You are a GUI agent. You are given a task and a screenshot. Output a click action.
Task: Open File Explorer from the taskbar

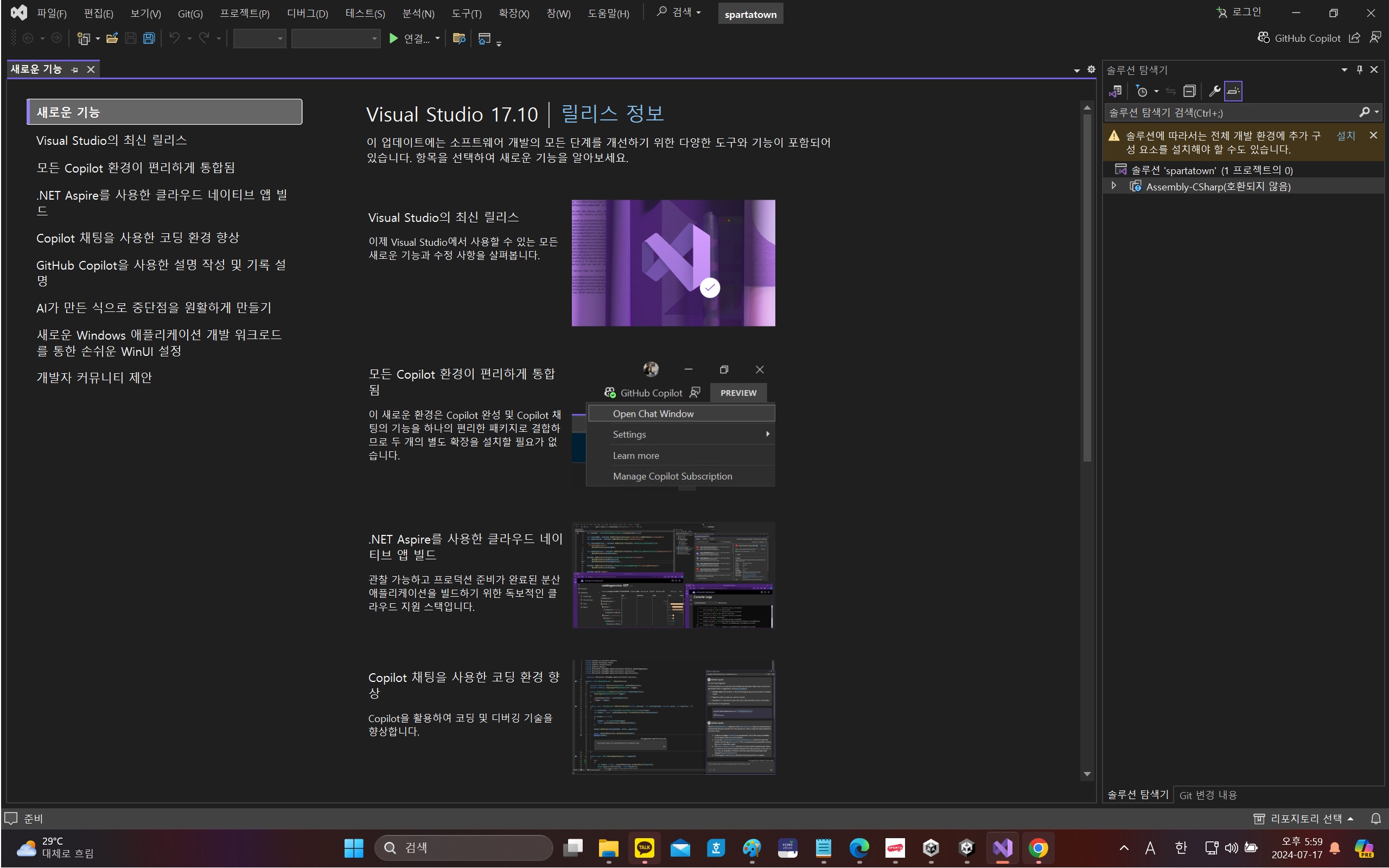point(608,848)
